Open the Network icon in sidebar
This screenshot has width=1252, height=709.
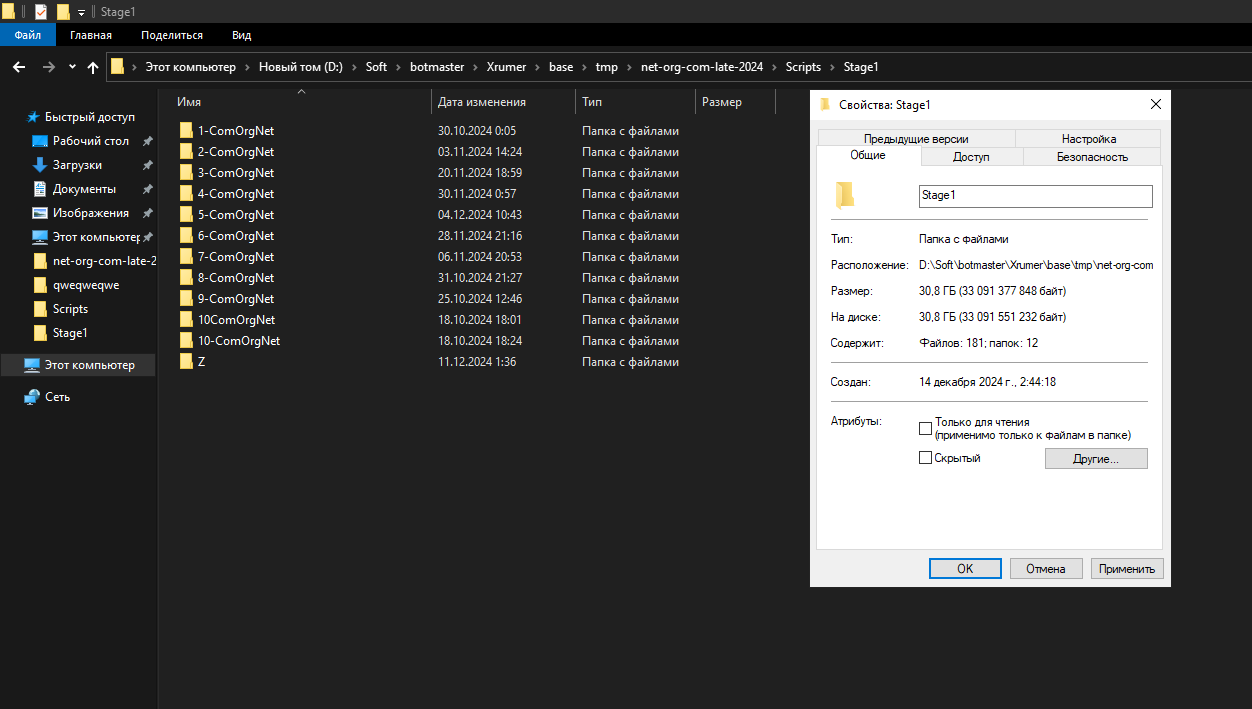[x=32, y=397]
